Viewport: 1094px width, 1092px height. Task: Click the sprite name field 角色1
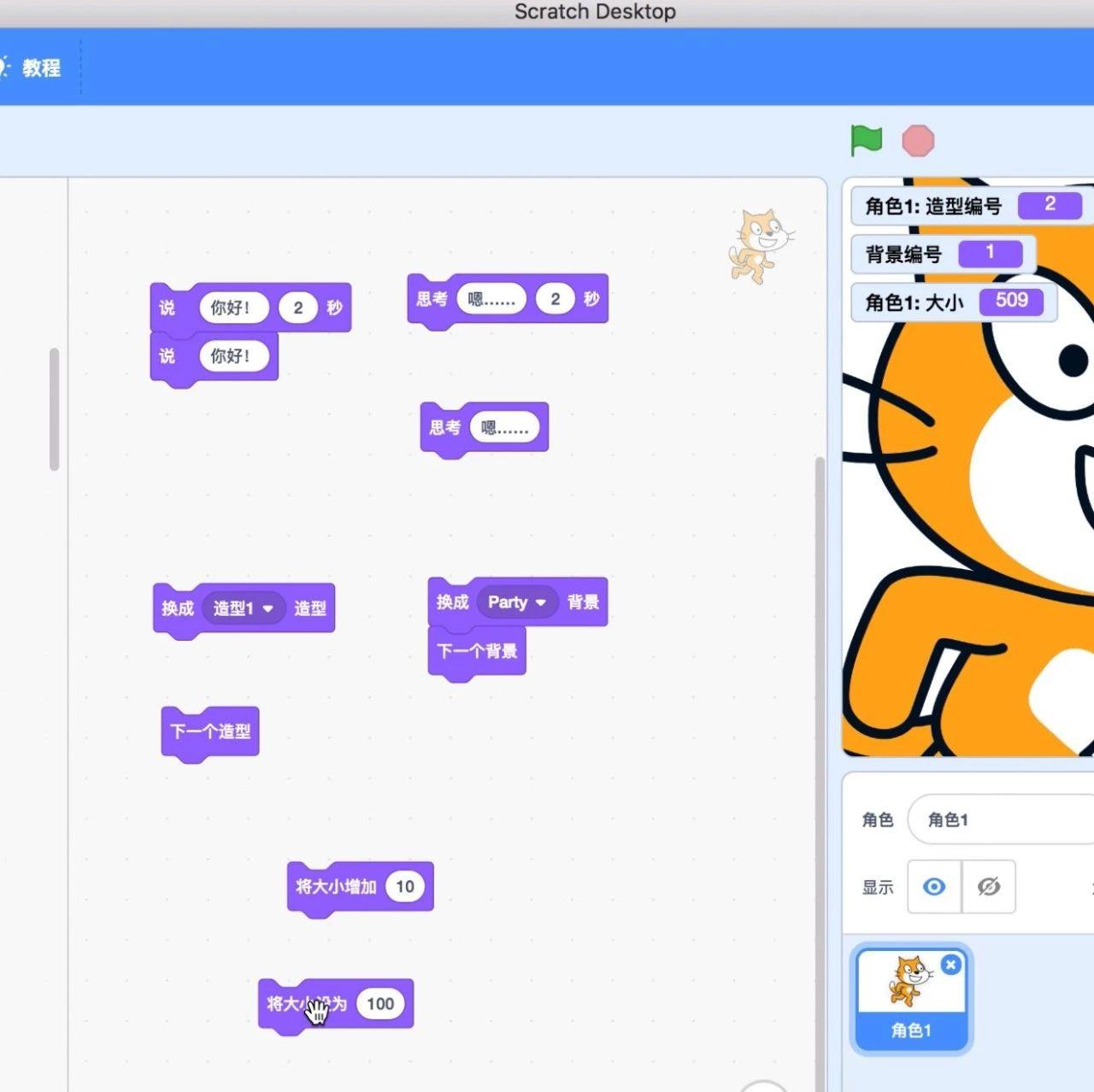click(1000, 819)
